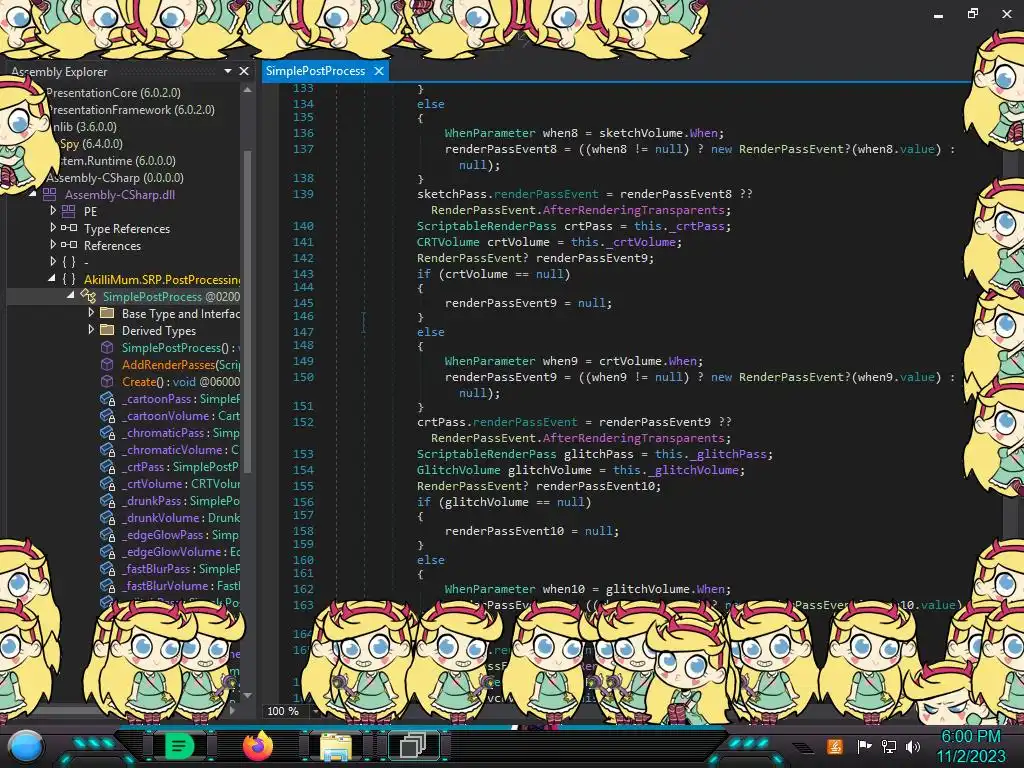Viewport: 1024px width, 768px height.
Task: Close the Assembly Explorer panel
Action: tap(244, 71)
